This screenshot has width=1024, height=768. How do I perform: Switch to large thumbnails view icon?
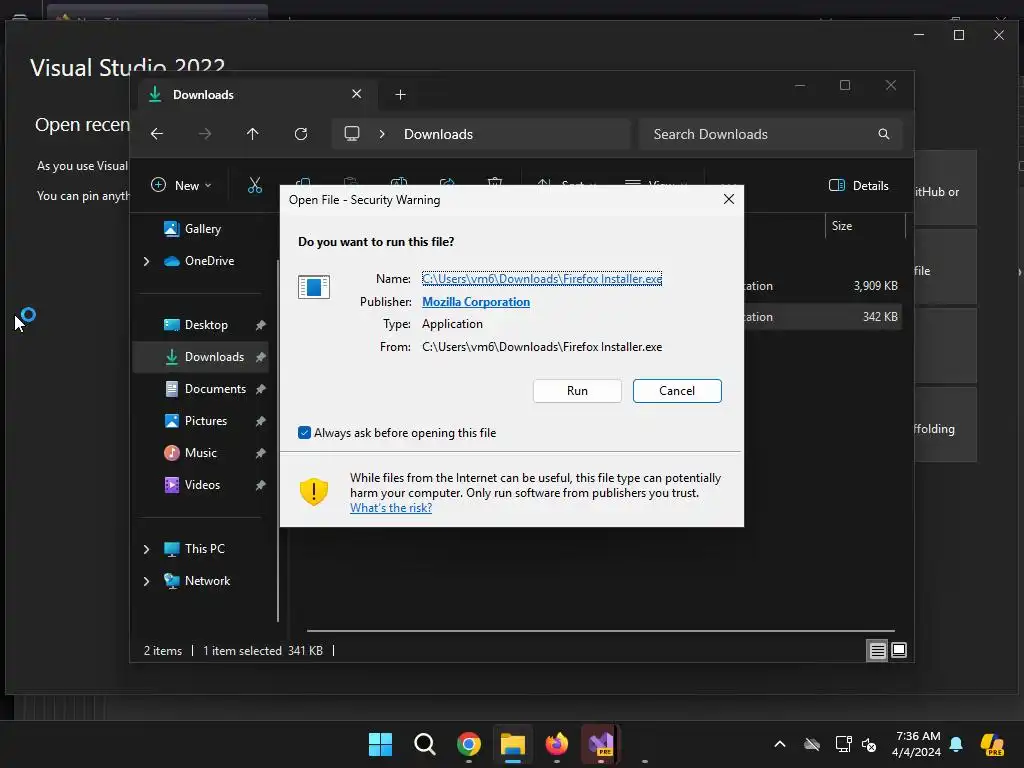(x=899, y=650)
